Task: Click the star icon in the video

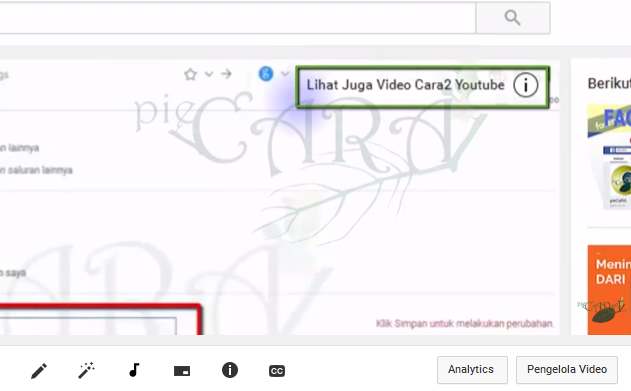Action: (x=190, y=74)
